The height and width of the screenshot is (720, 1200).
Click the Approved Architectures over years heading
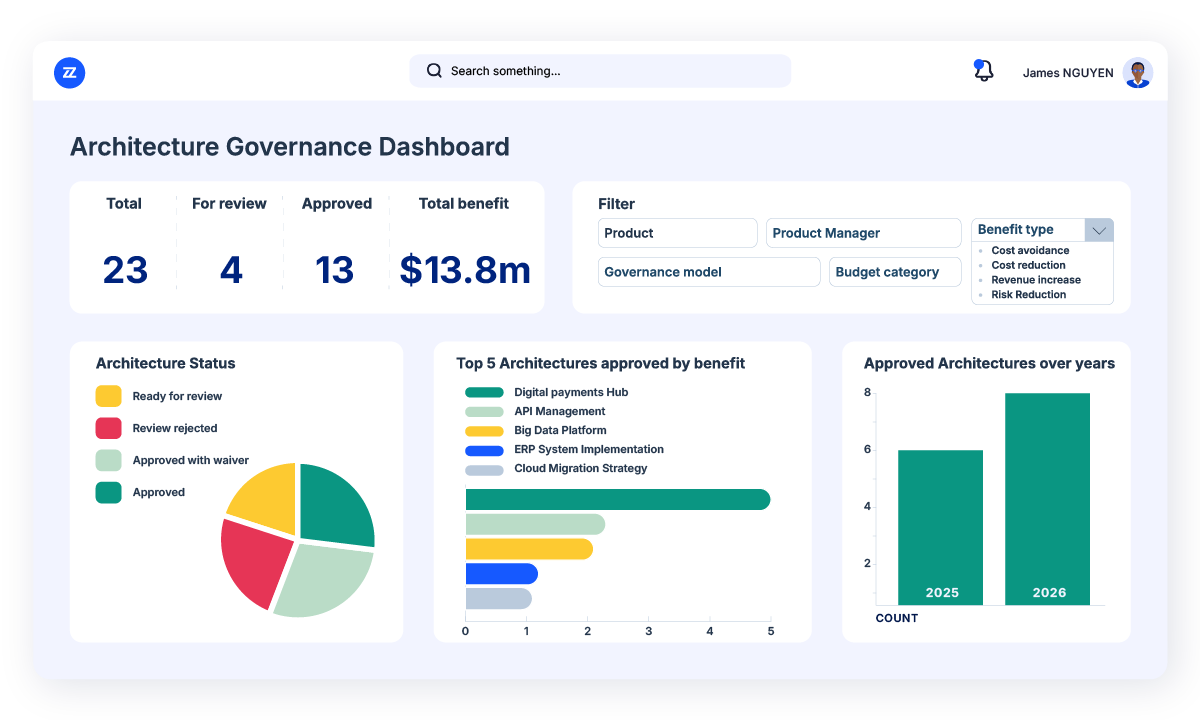coord(989,363)
